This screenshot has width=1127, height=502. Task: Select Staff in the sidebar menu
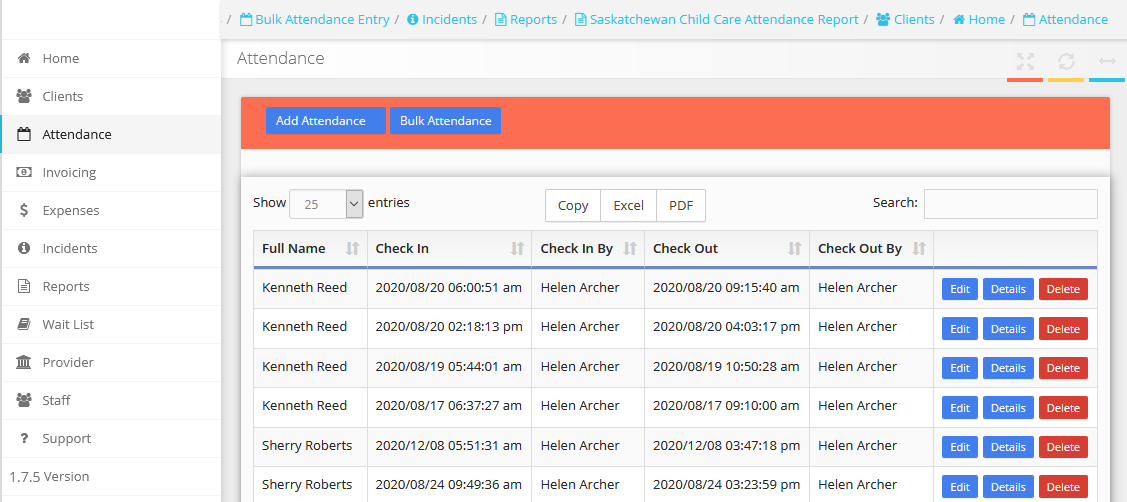pos(111,400)
